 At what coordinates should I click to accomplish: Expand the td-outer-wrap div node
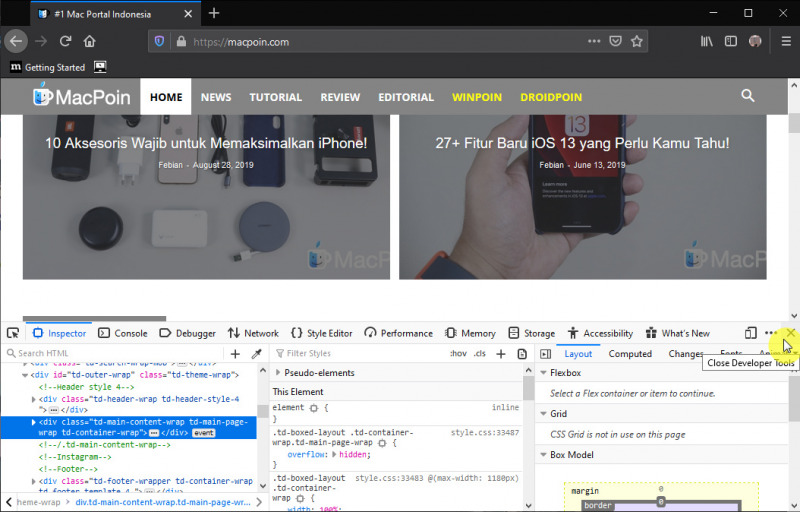pos(24,375)
